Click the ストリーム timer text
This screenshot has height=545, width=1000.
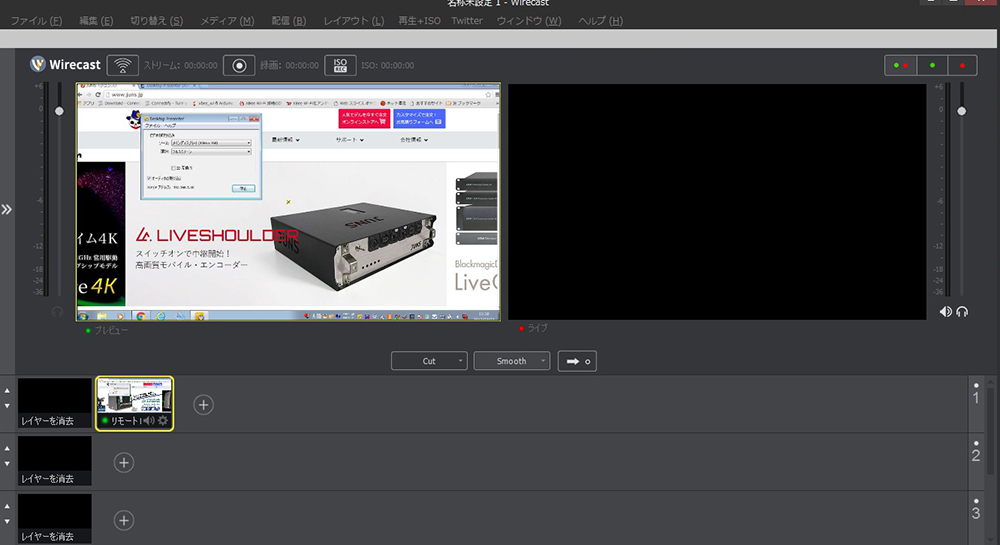180,65
